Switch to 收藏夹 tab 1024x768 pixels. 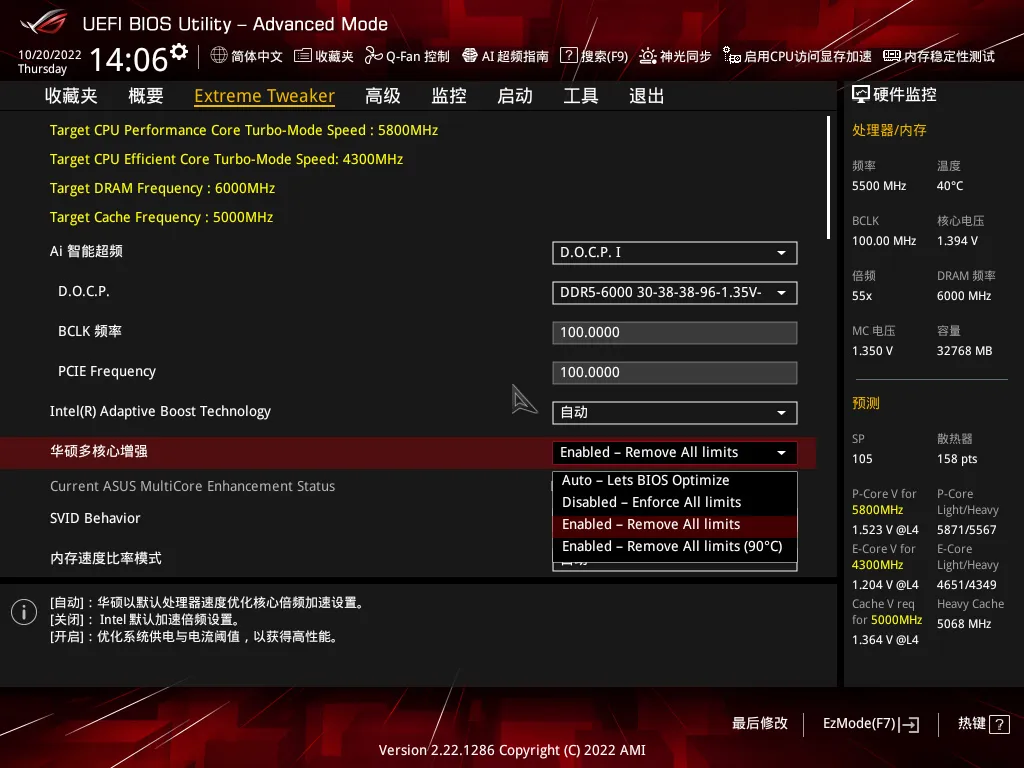point(71,96)
